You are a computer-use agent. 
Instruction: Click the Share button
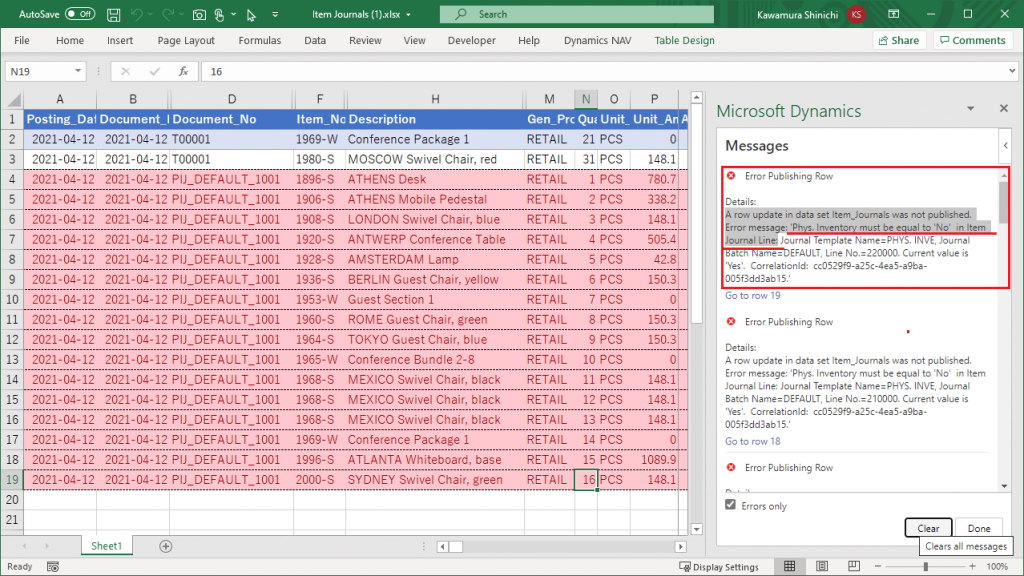pyautogui.click(x=899, y=40)
